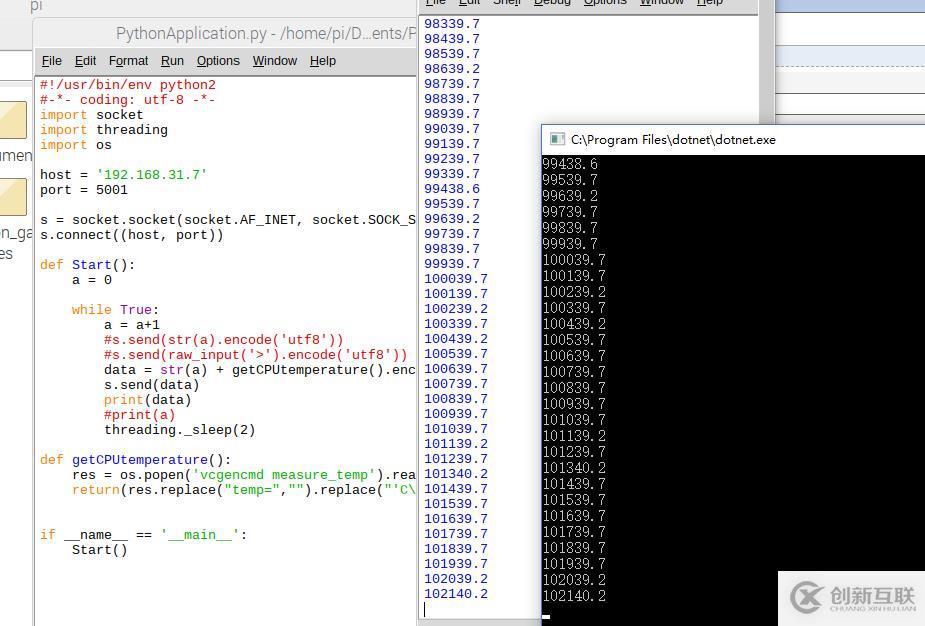Click the 'a = 0' line

point(91,280)
